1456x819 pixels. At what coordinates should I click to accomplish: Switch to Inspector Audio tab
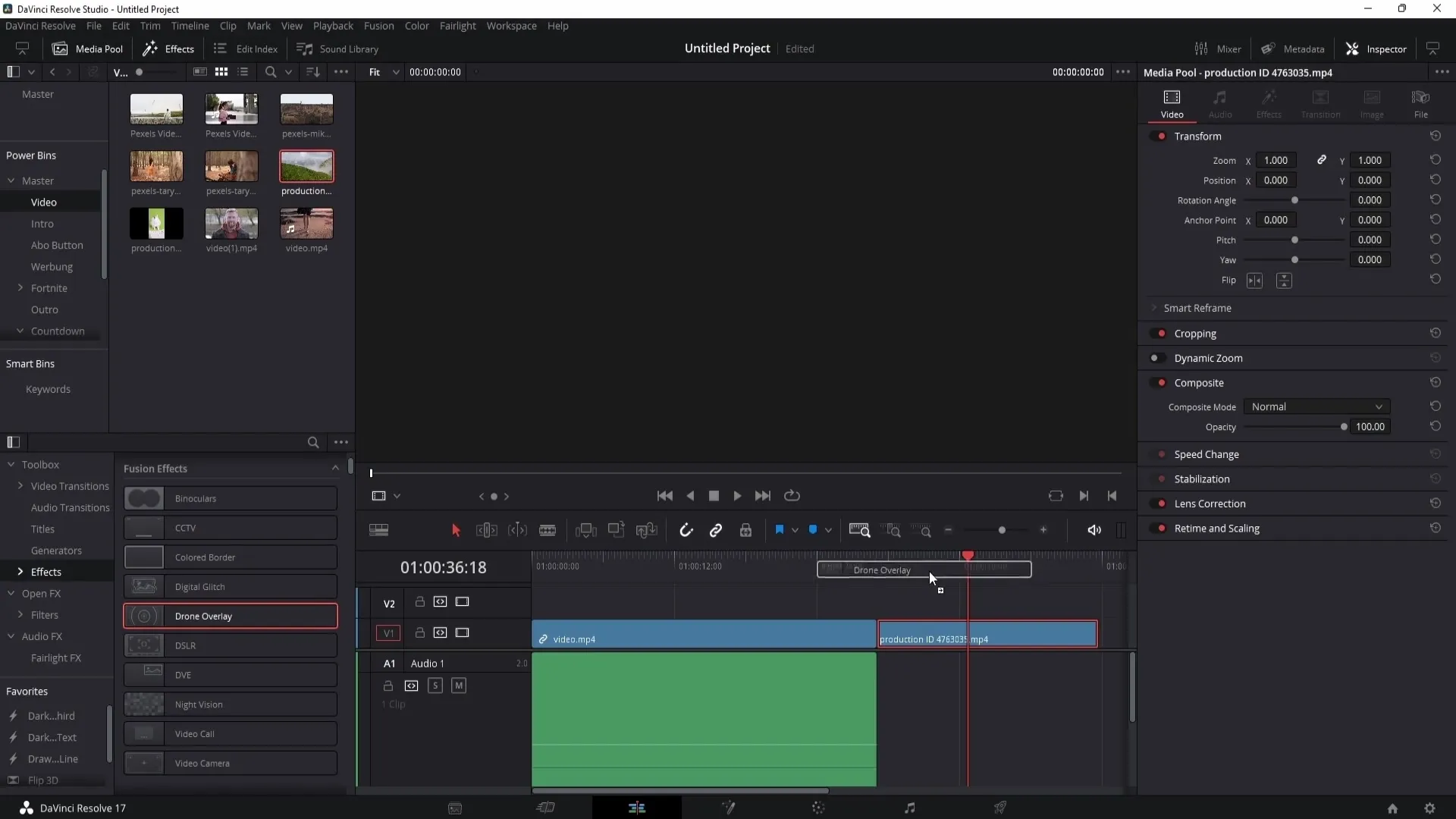pos(1220,105)
